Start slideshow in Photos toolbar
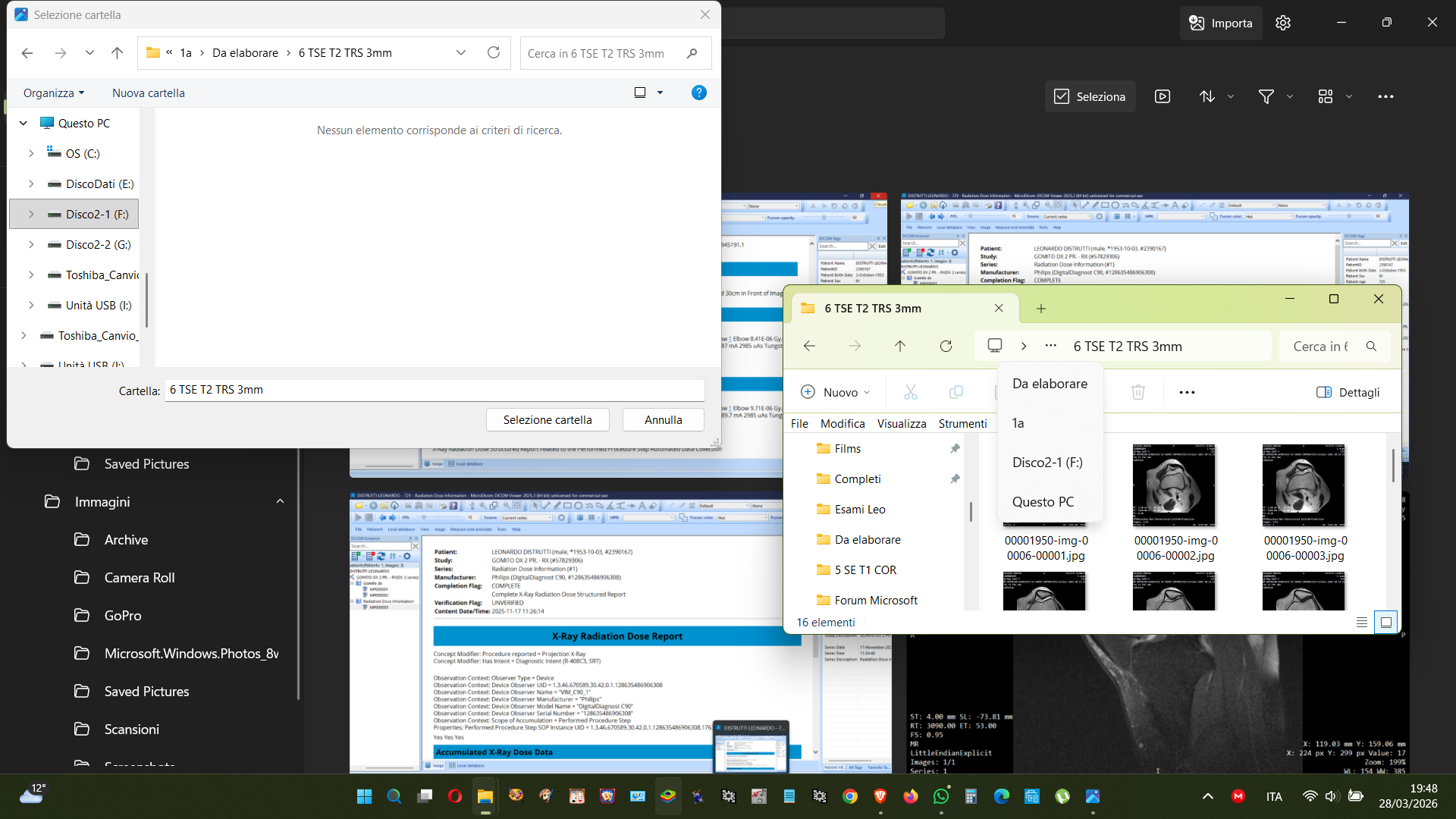The image size is (1456, 819). click(x=1163, y=96)
